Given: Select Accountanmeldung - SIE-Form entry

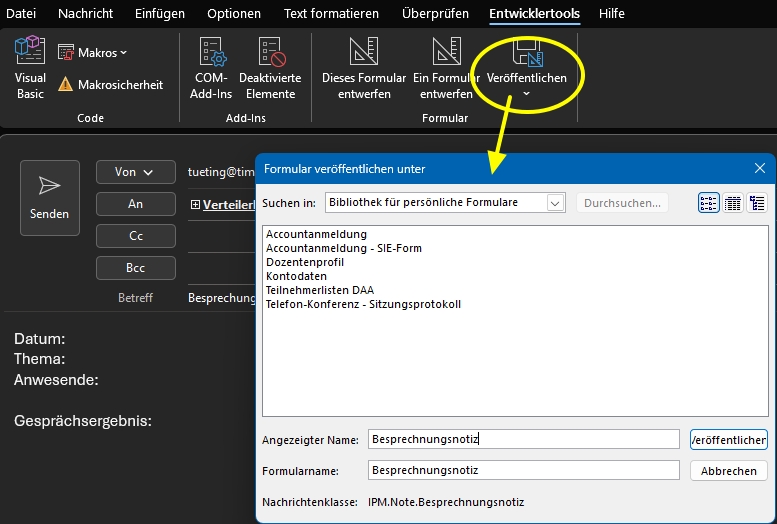Looking at the screenshot, I should (343, 248).
